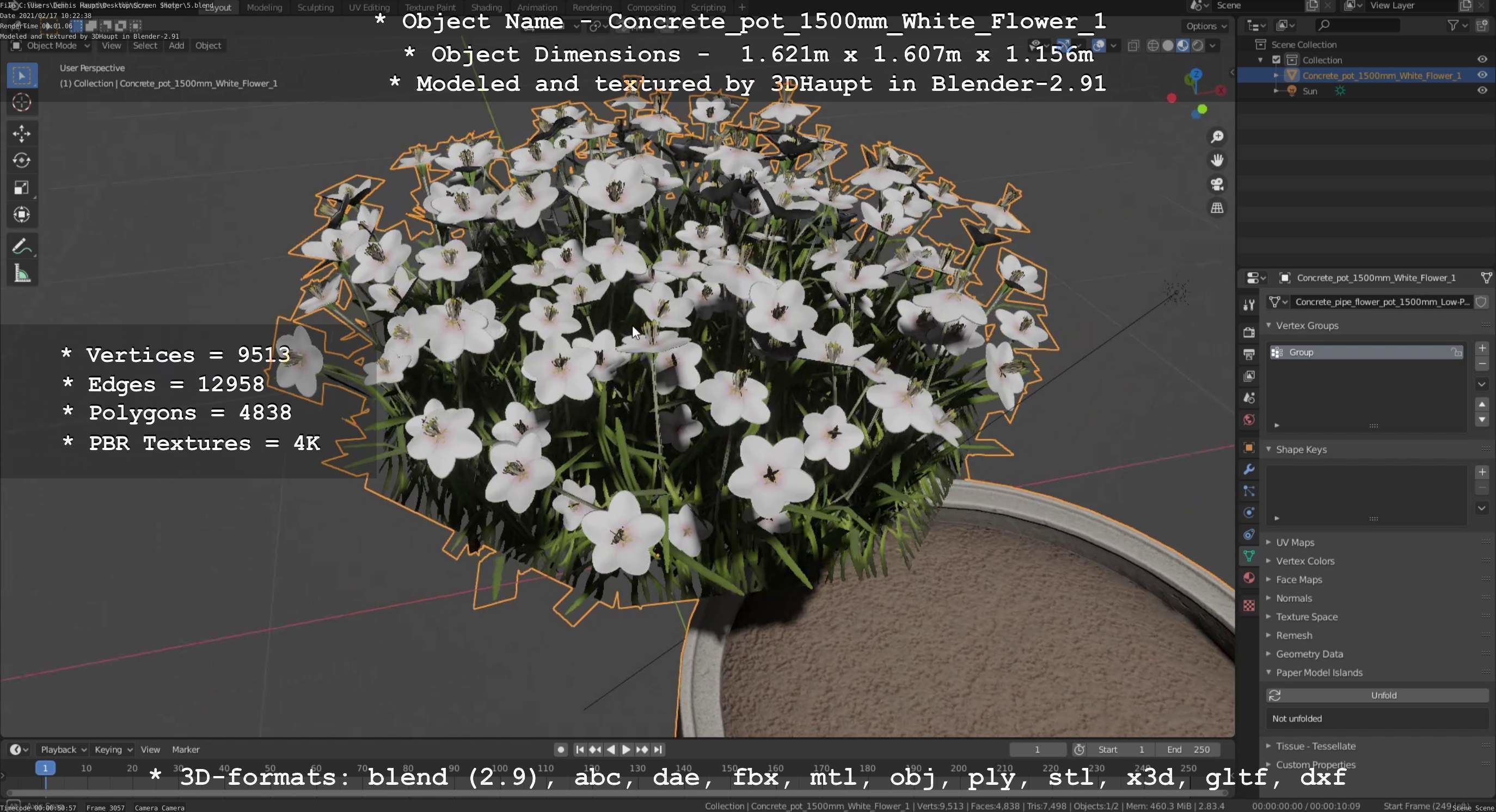This screenshot has height=812, width=1496.
Task: Open the viewport Options dropdown
Action: [1207, 26]
